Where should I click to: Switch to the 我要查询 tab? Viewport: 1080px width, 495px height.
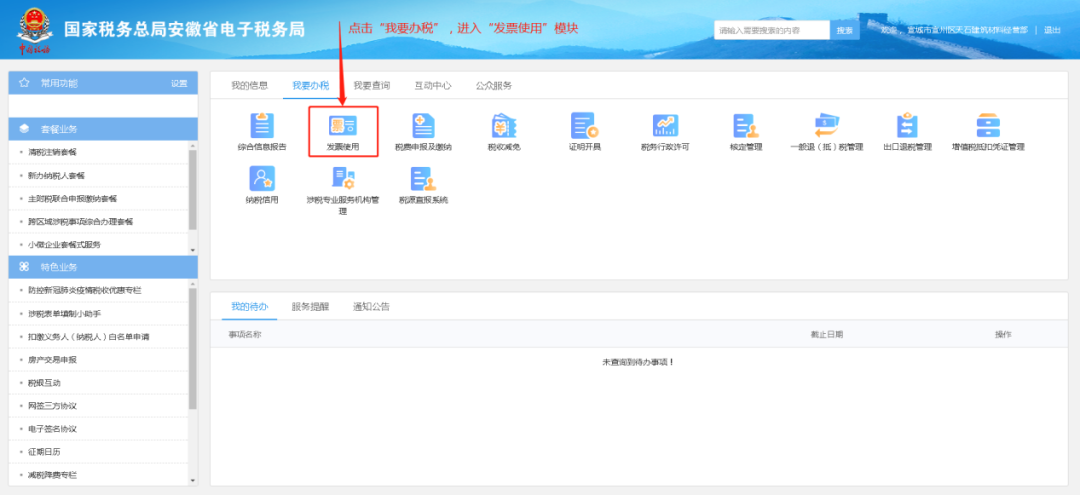tap(372, 85)
